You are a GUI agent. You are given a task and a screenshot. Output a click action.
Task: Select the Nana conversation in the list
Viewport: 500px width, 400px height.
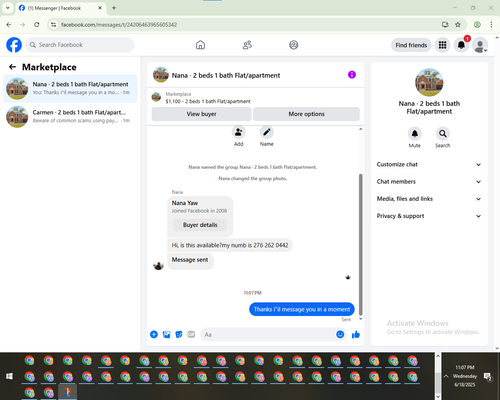point(70,89)
